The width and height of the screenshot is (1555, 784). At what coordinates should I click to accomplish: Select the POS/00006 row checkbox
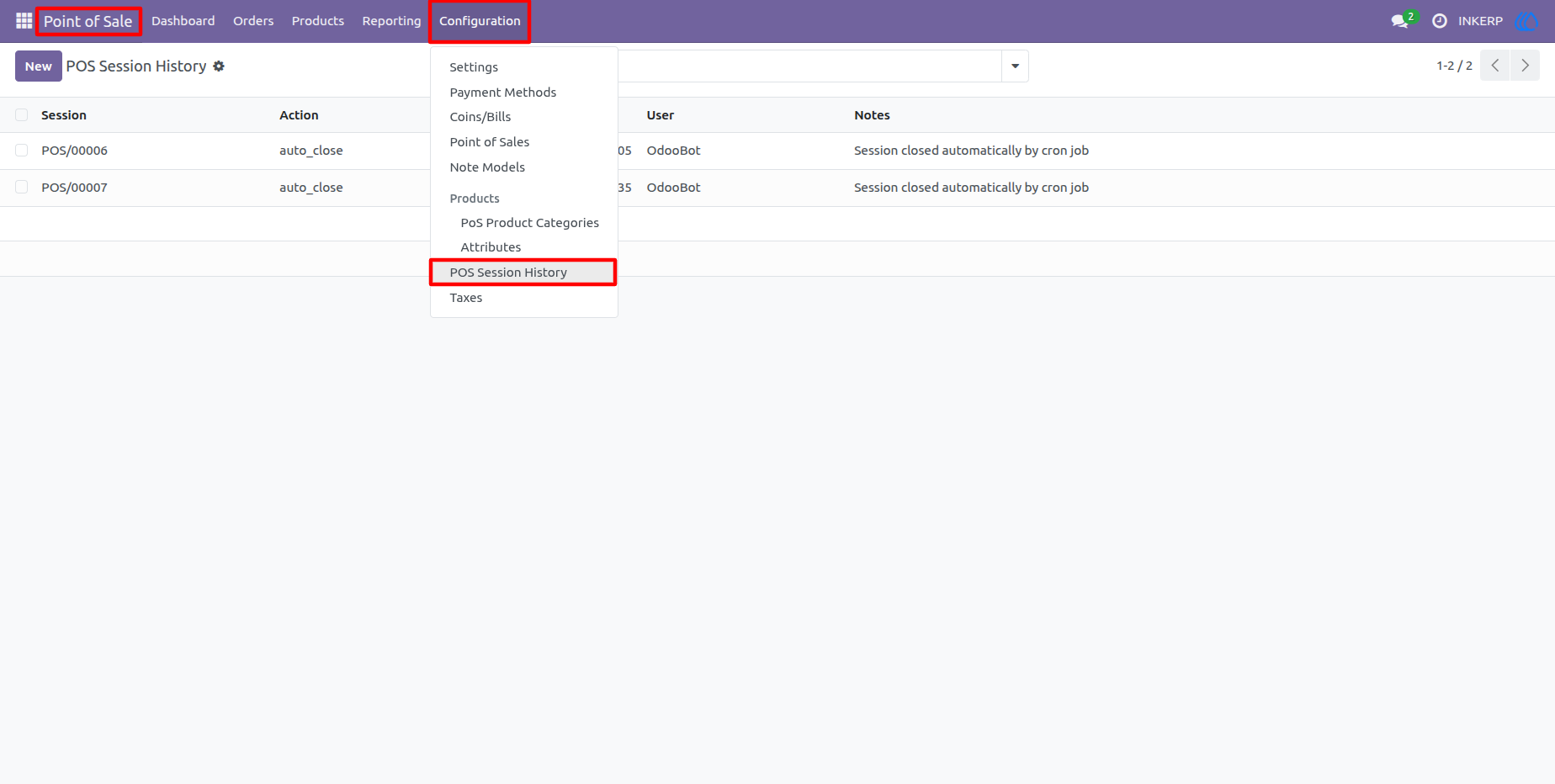point(22,151)
